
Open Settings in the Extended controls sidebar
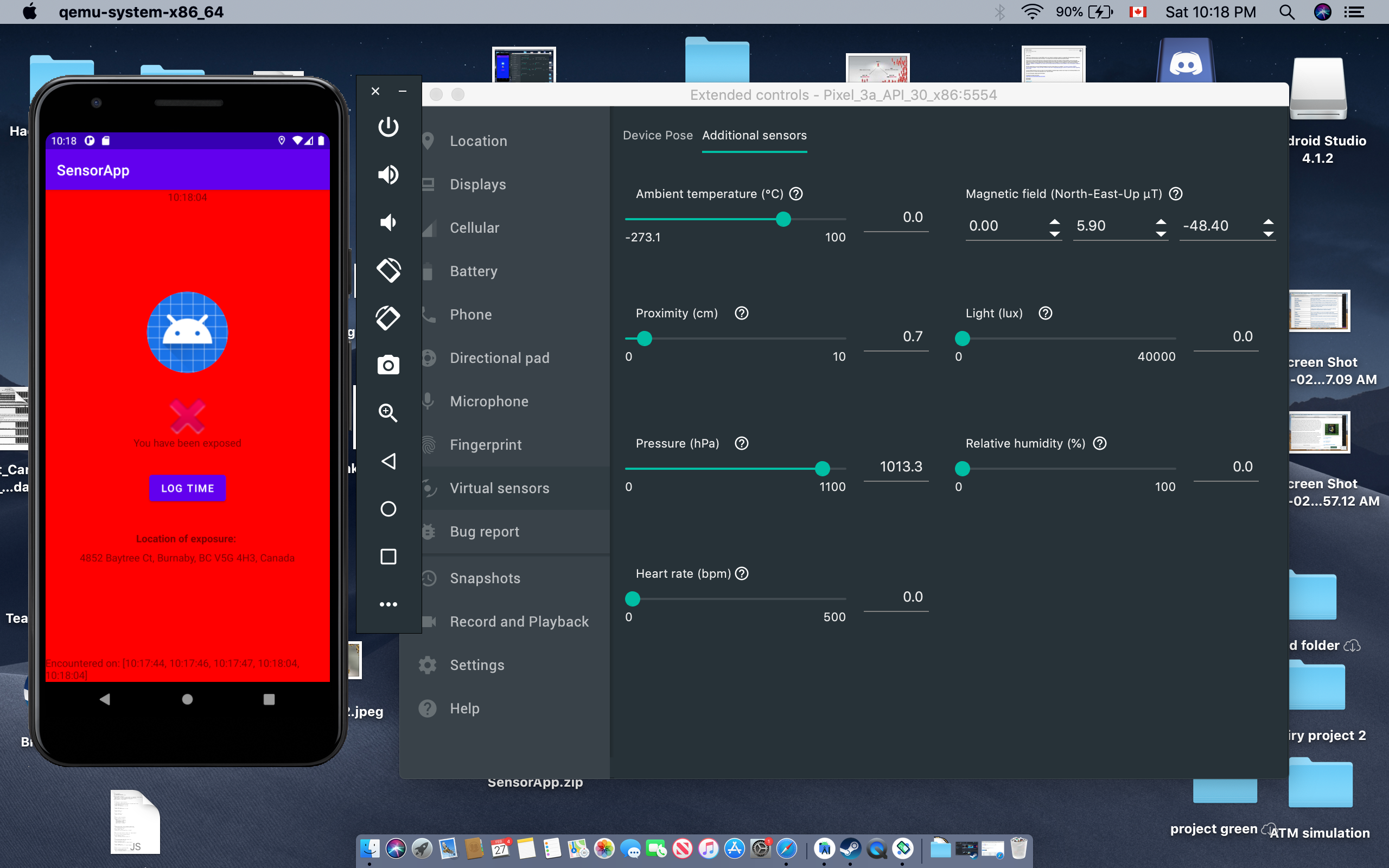click(476, 665)
